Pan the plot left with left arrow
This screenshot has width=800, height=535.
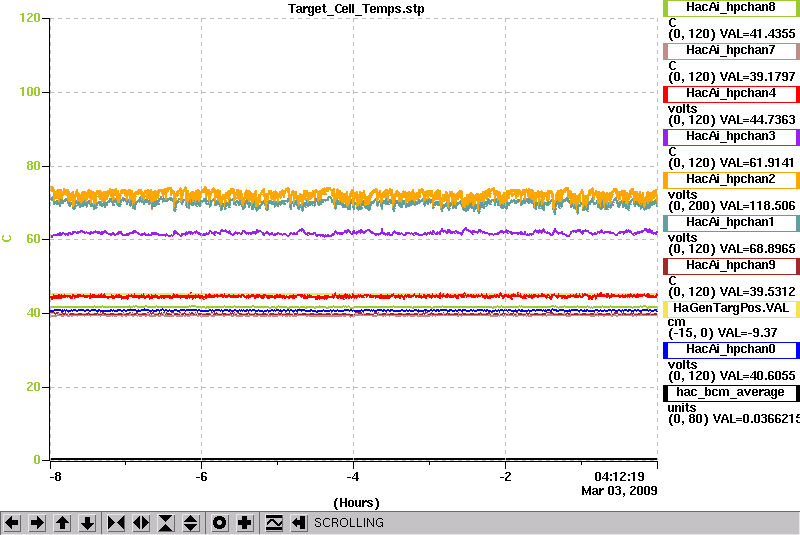pyautogui.click(x=12, y=523)
